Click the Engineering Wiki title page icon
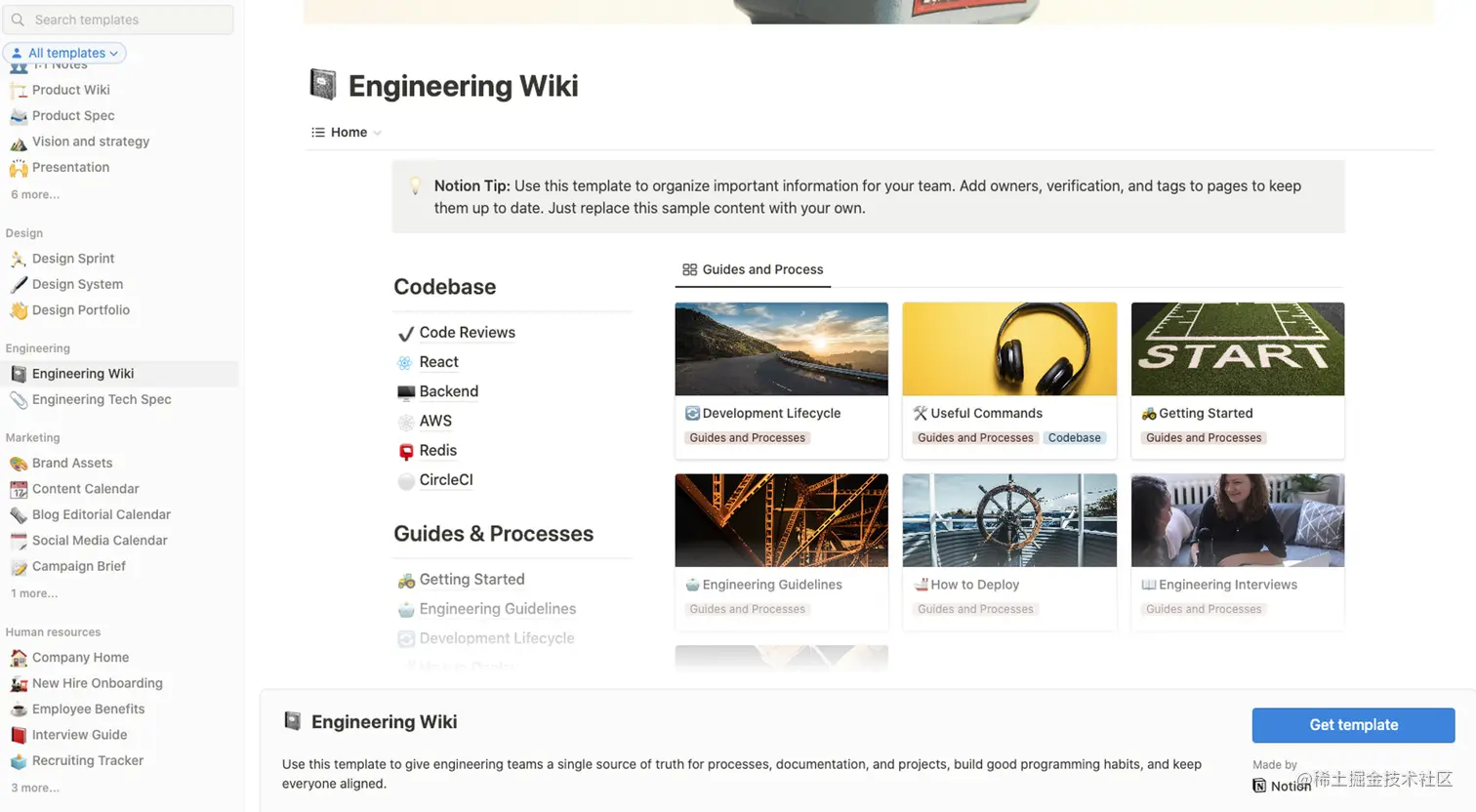This screenshot has width=1476, height=812. 323,85
